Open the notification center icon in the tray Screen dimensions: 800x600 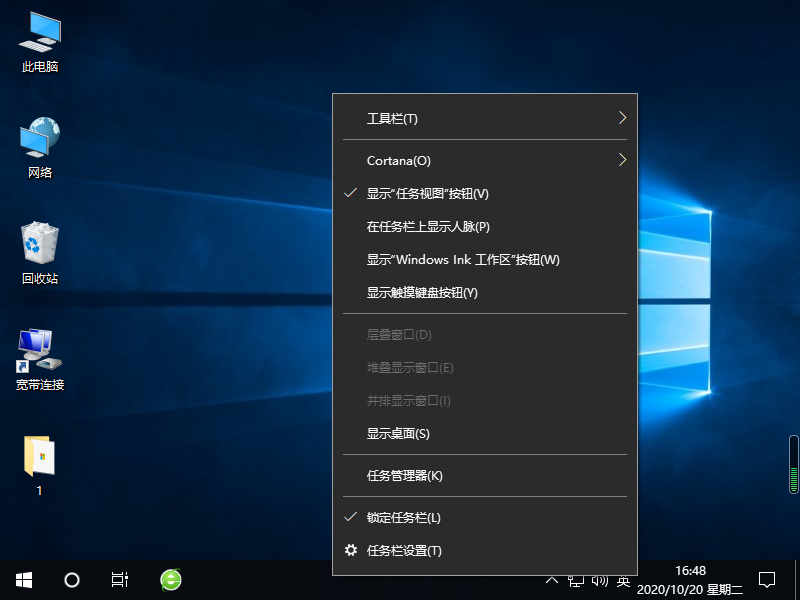click(x=766, y=579)
